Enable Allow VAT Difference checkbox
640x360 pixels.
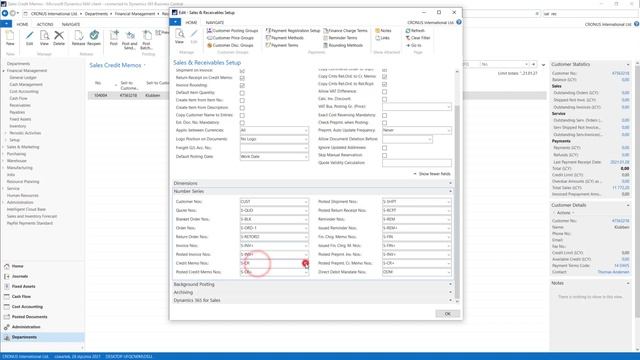click(x=384, y=91)
